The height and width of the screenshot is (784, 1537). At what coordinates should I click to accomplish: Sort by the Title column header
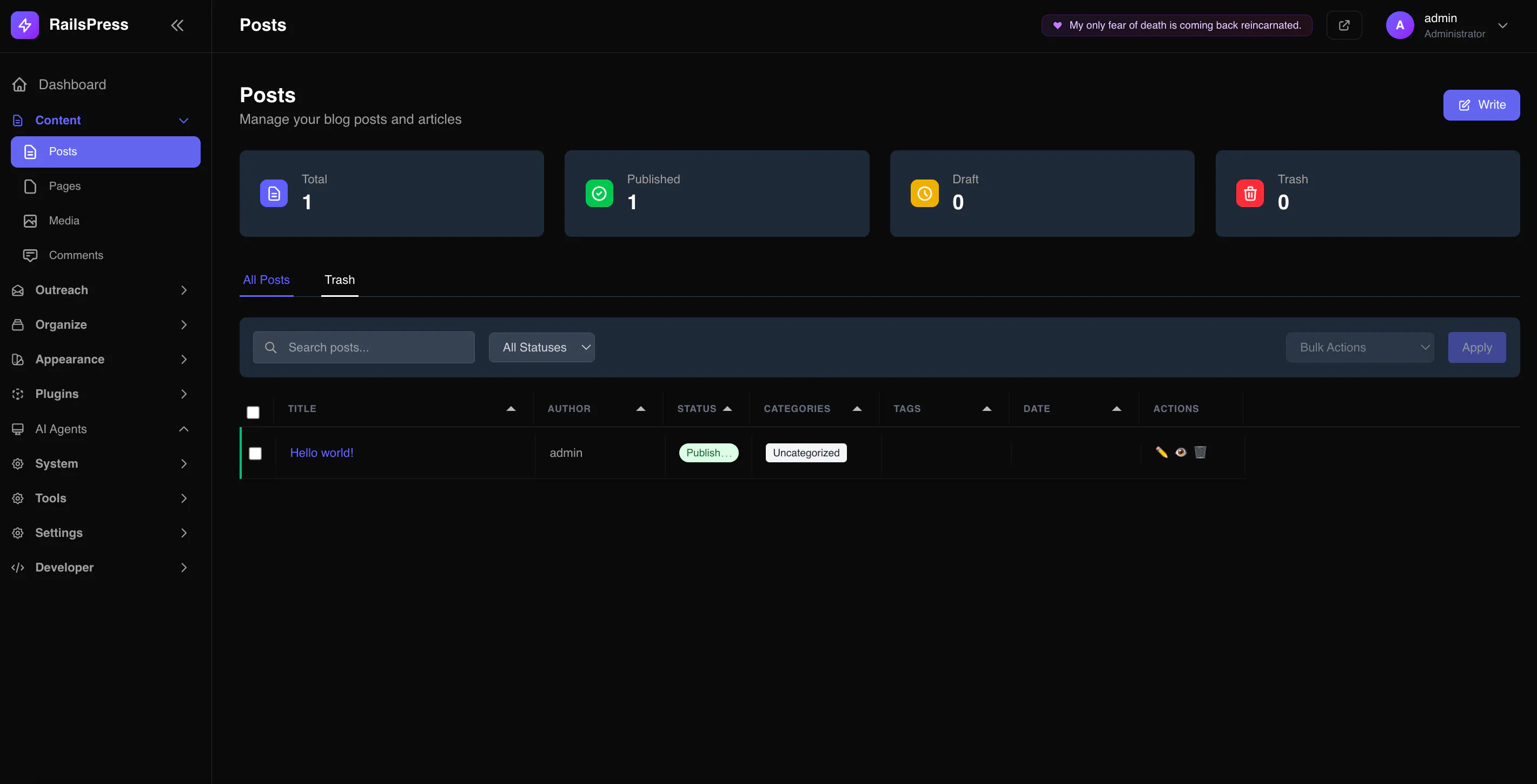click(x=402, y=409)
